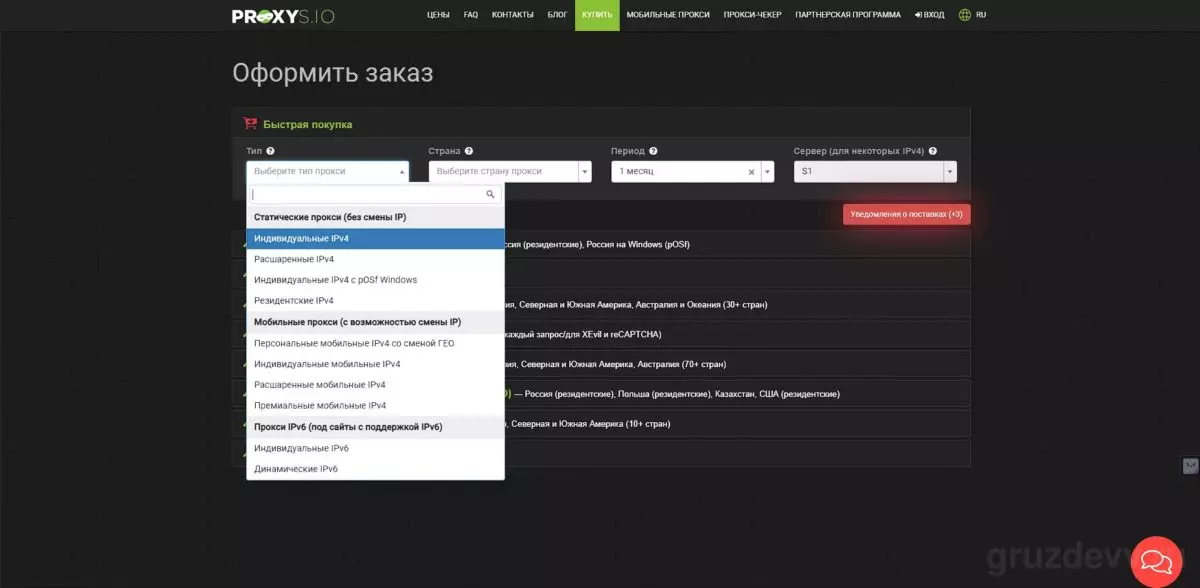Expand row mentioning Австралия и Океания (30+ стран)
The height and width of the screenshot is (588, 1200).
coord(601,304)
